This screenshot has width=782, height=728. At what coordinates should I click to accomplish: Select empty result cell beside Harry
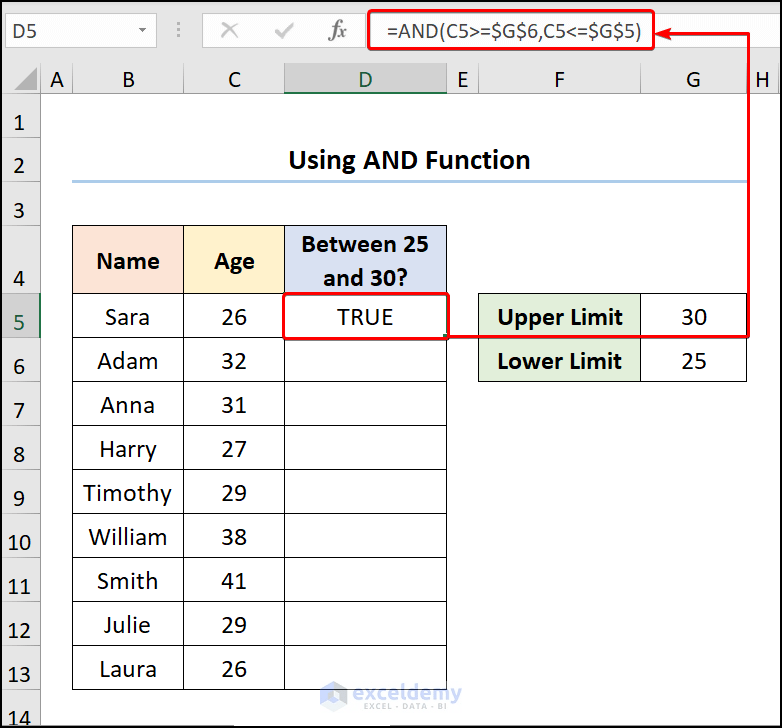[365, 447]
